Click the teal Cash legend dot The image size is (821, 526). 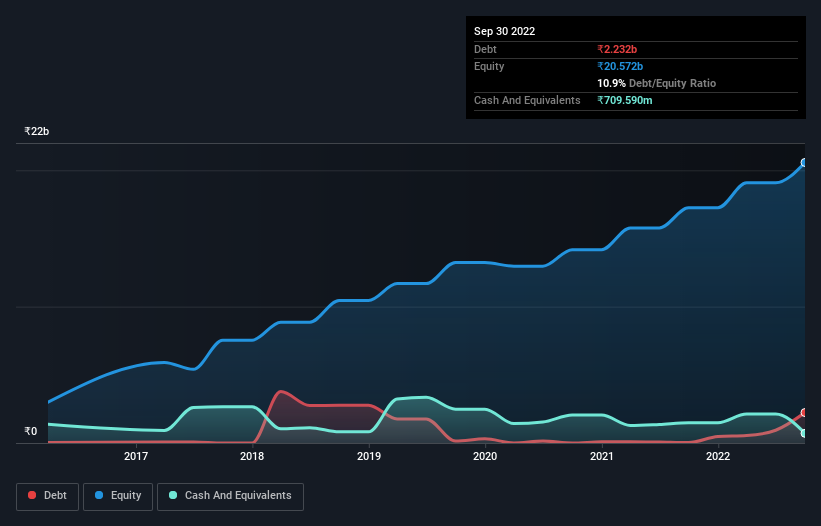tap(173, 495)
